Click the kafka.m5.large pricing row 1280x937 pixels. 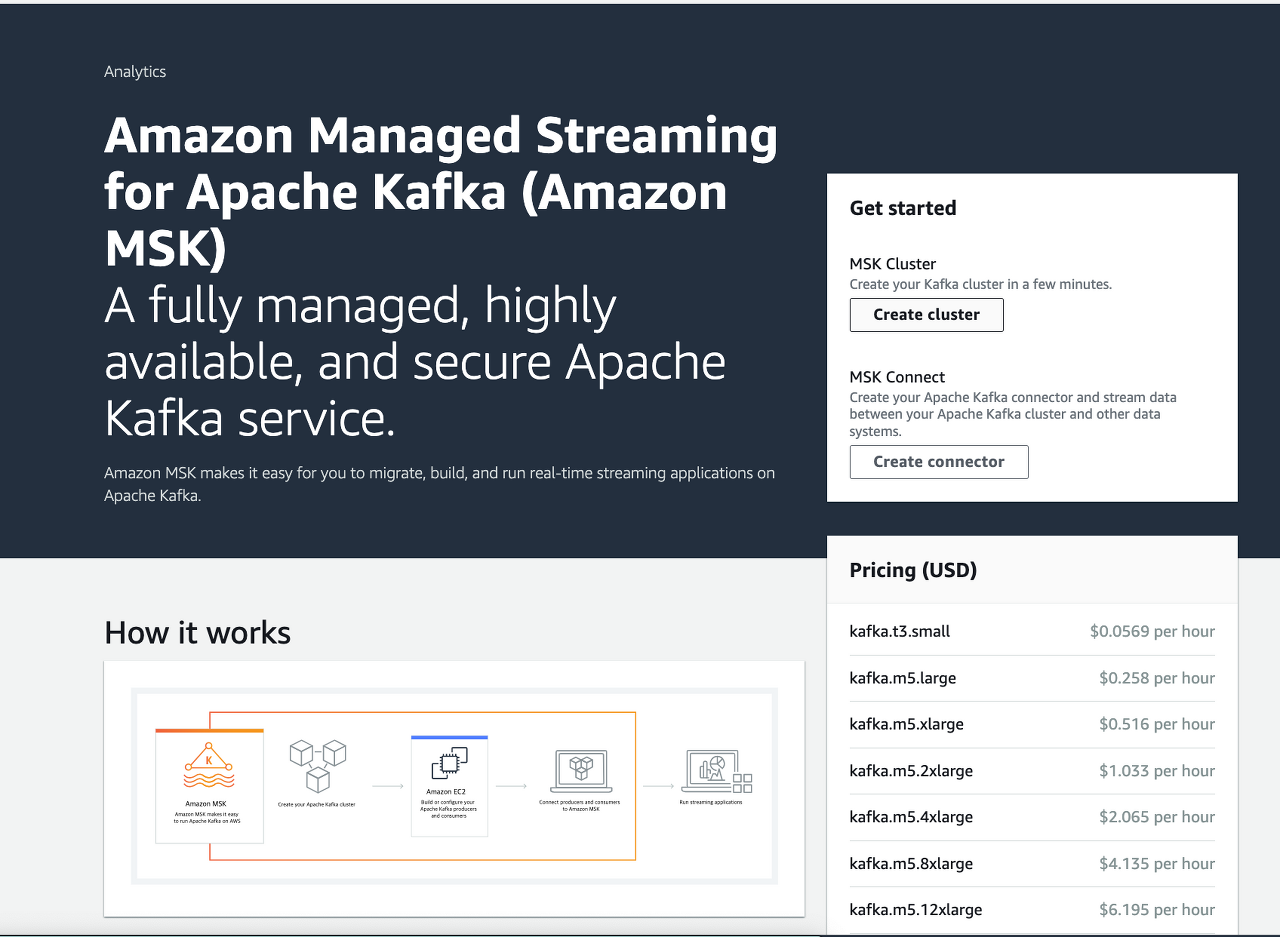tap(1032, 678)
